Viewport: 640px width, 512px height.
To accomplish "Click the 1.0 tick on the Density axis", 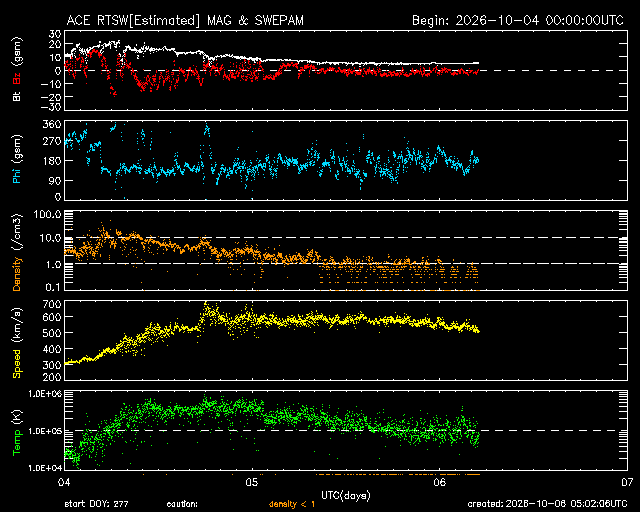I will [53, 265].
